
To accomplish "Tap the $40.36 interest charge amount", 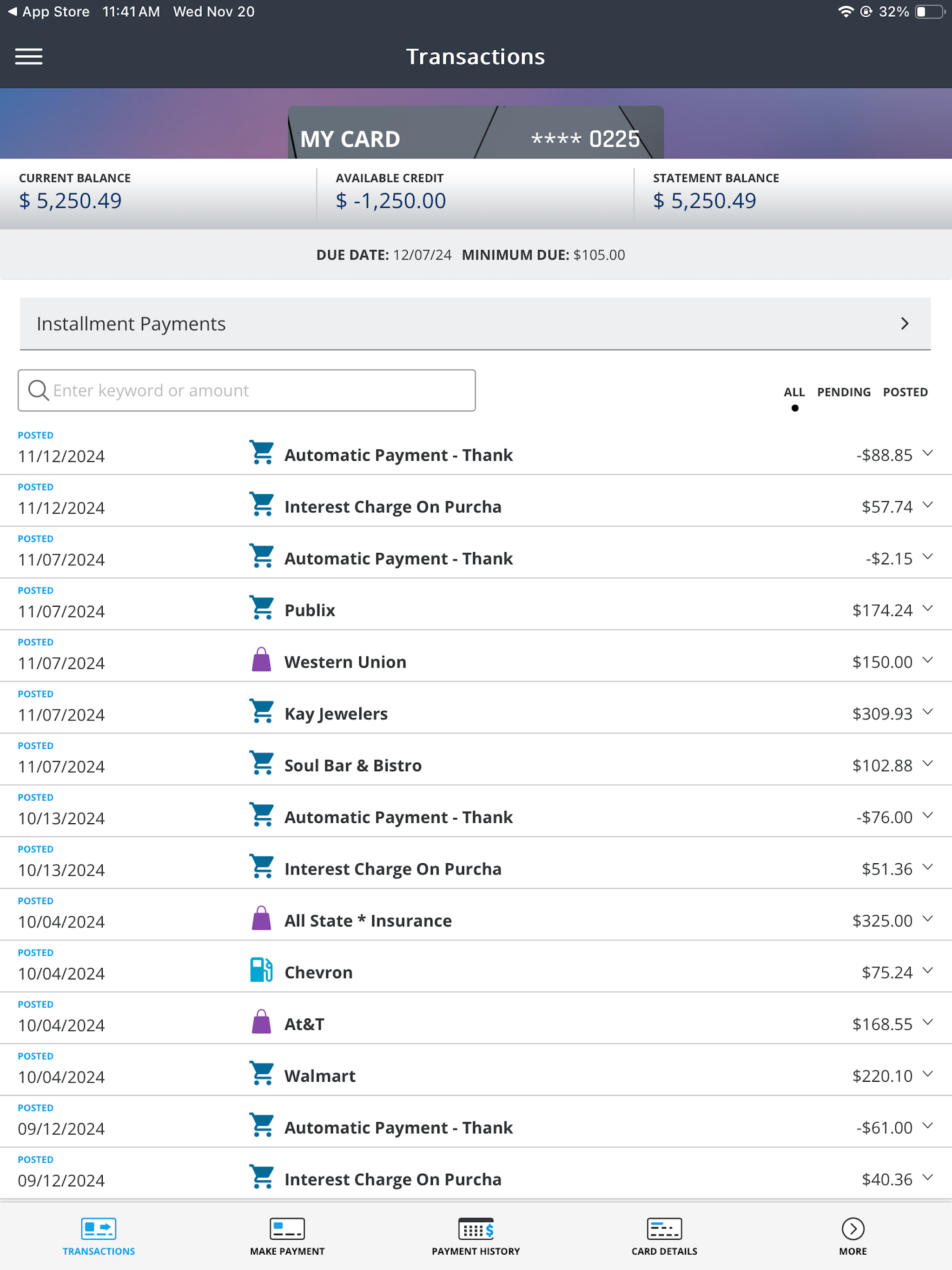I will click(886, 1179).
